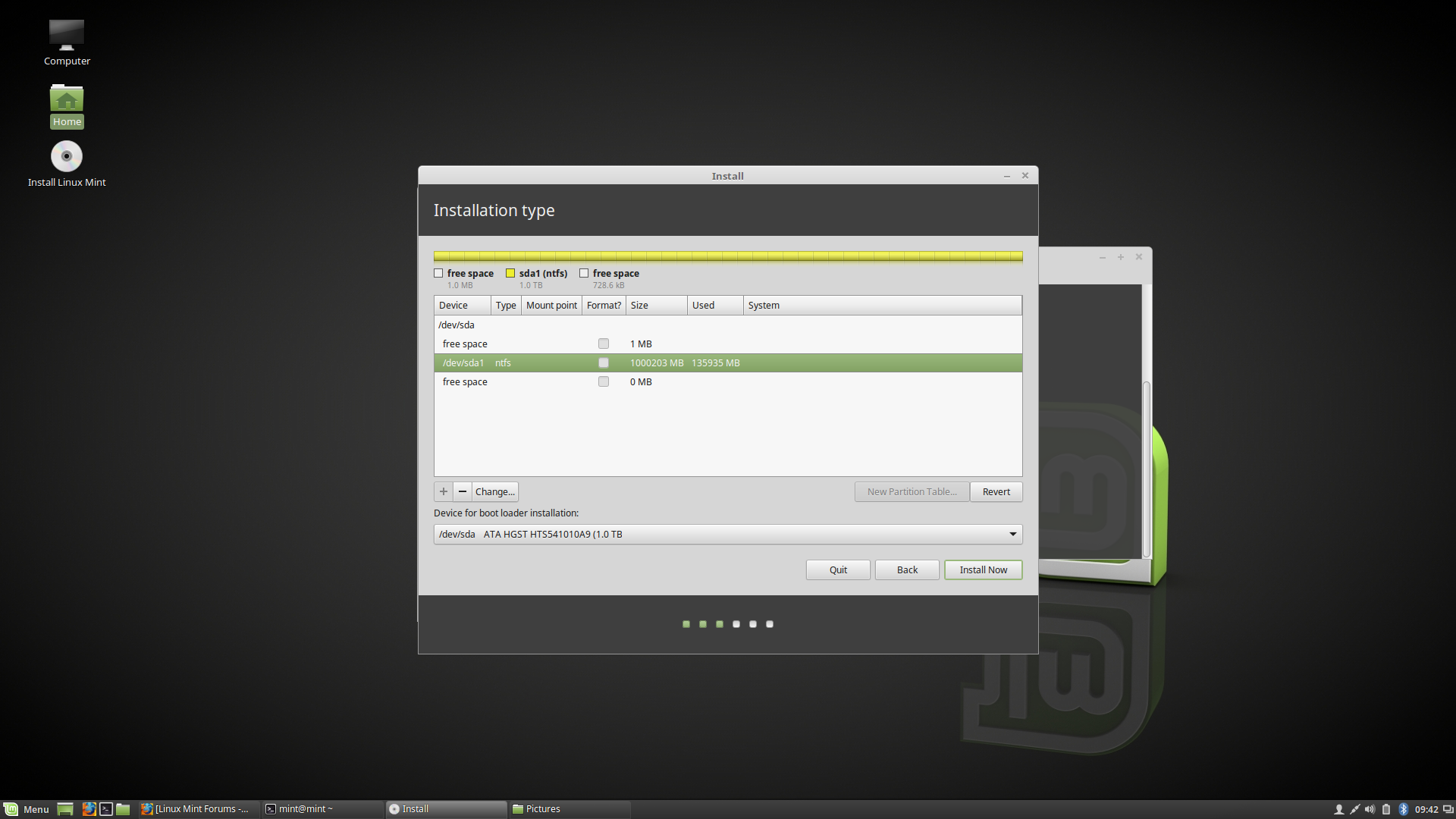Toggle Format checkbox for /dev/sda1 row
The height and width of the screenshot is (819, 1456).
tap(604, 362)
